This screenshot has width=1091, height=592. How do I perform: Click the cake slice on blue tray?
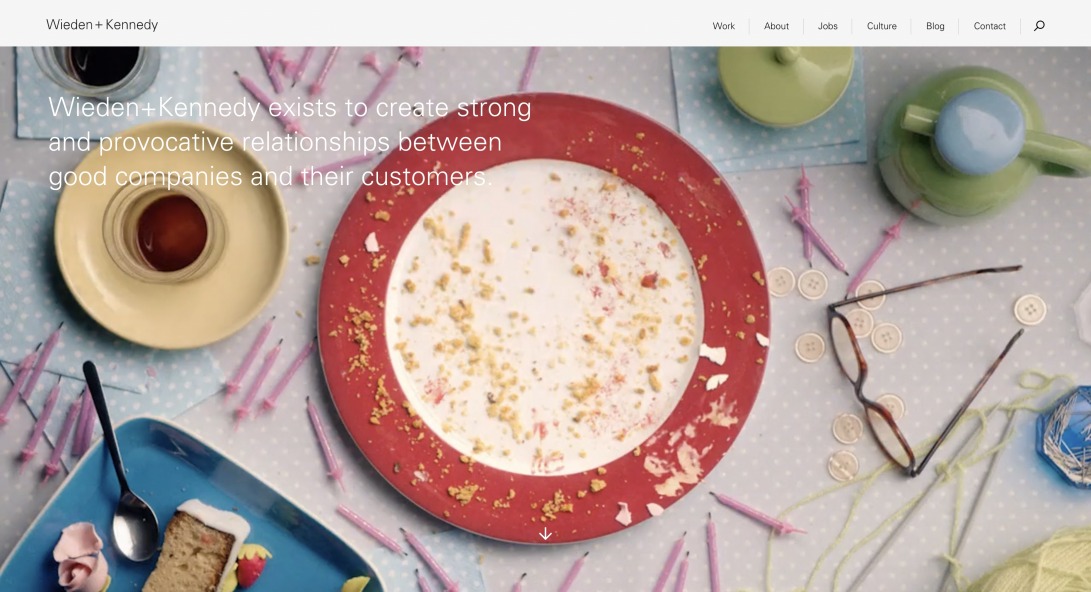coord(200,547)
